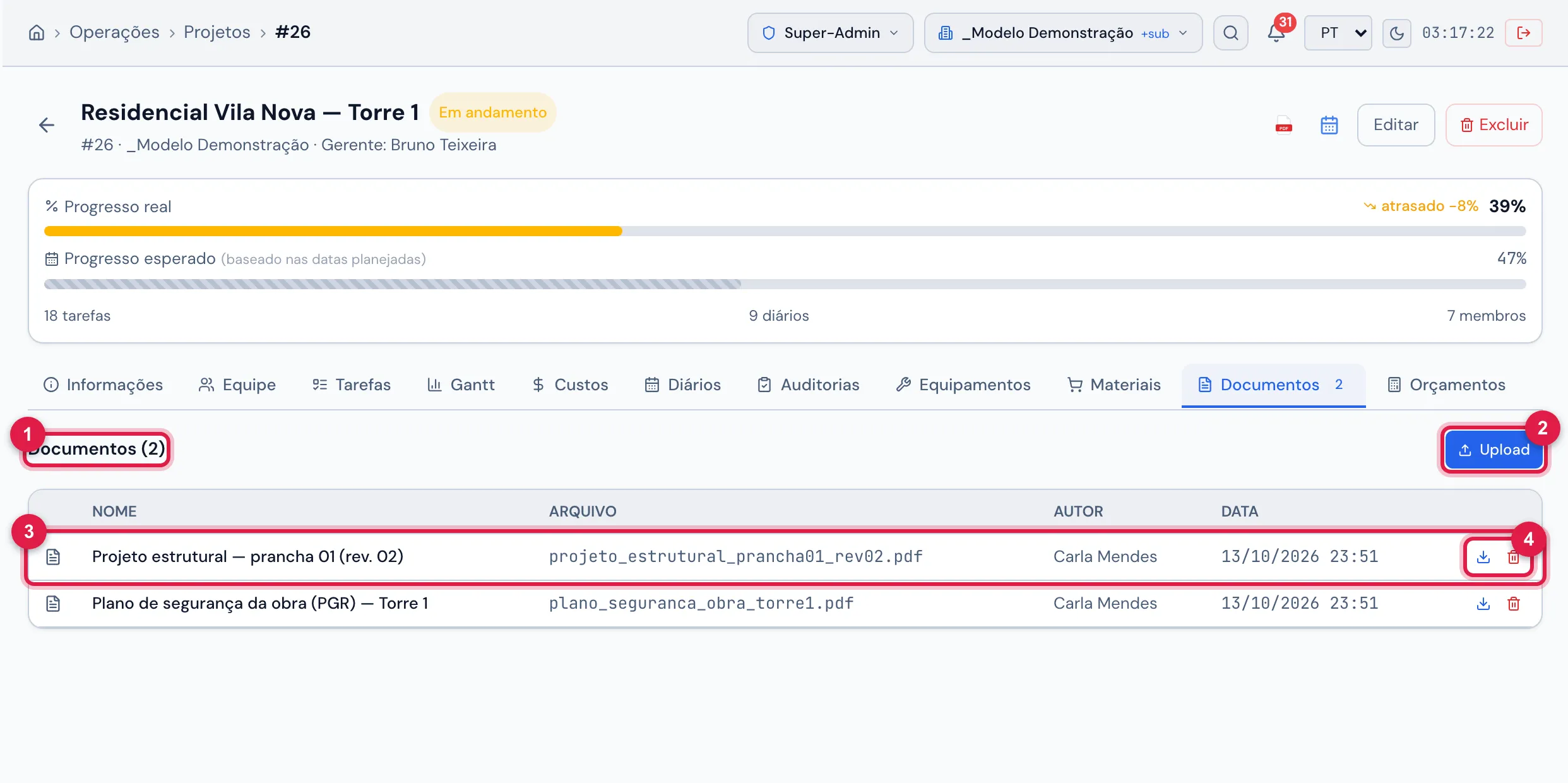Open the Gantt tab
Viewport: 1568px width, 783px height.
point(461,385)
